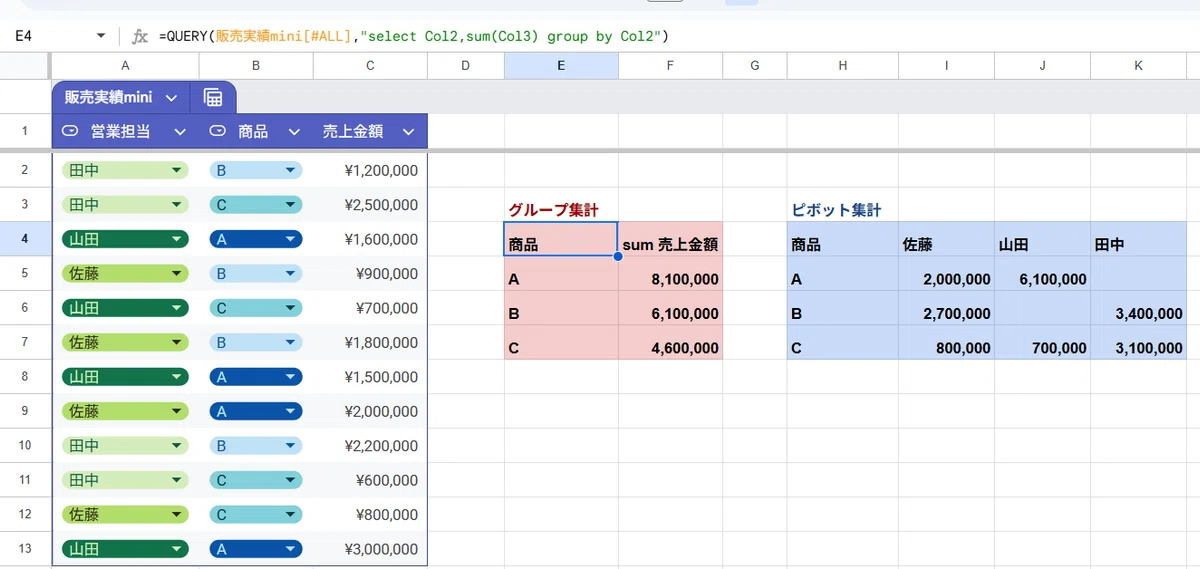
Task: Open the product A chip in row 4
Action: pyautogui.click(x=256, y=240)
